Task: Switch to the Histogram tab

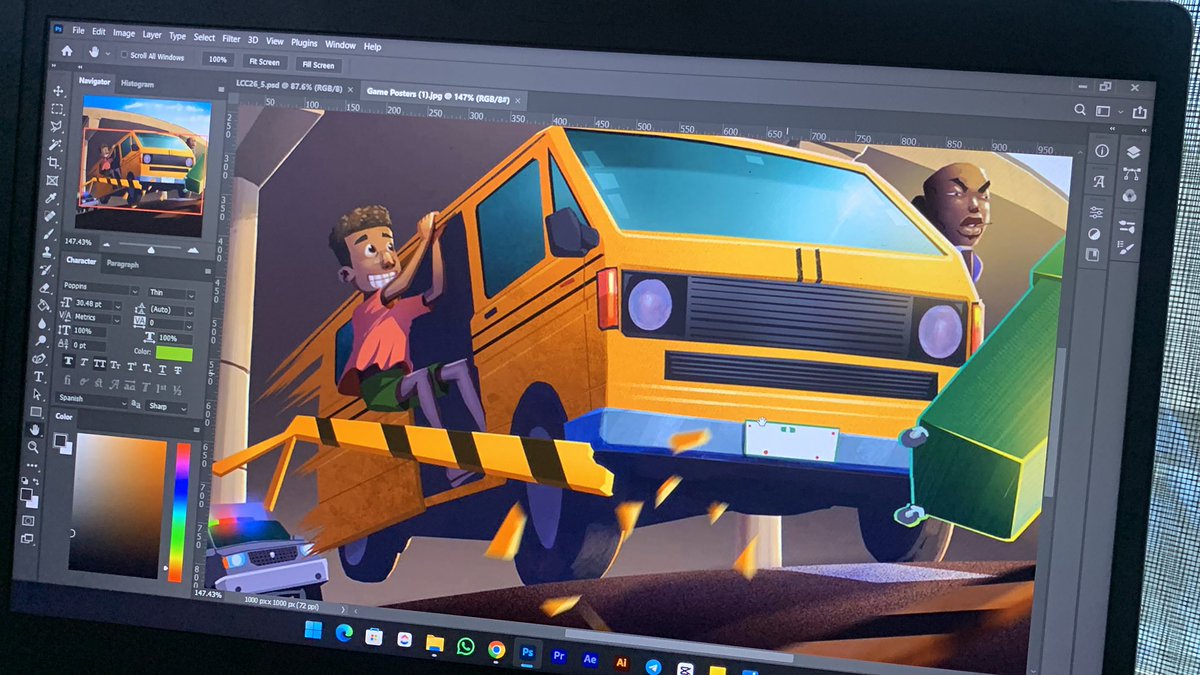Action: tap(137, 84)
